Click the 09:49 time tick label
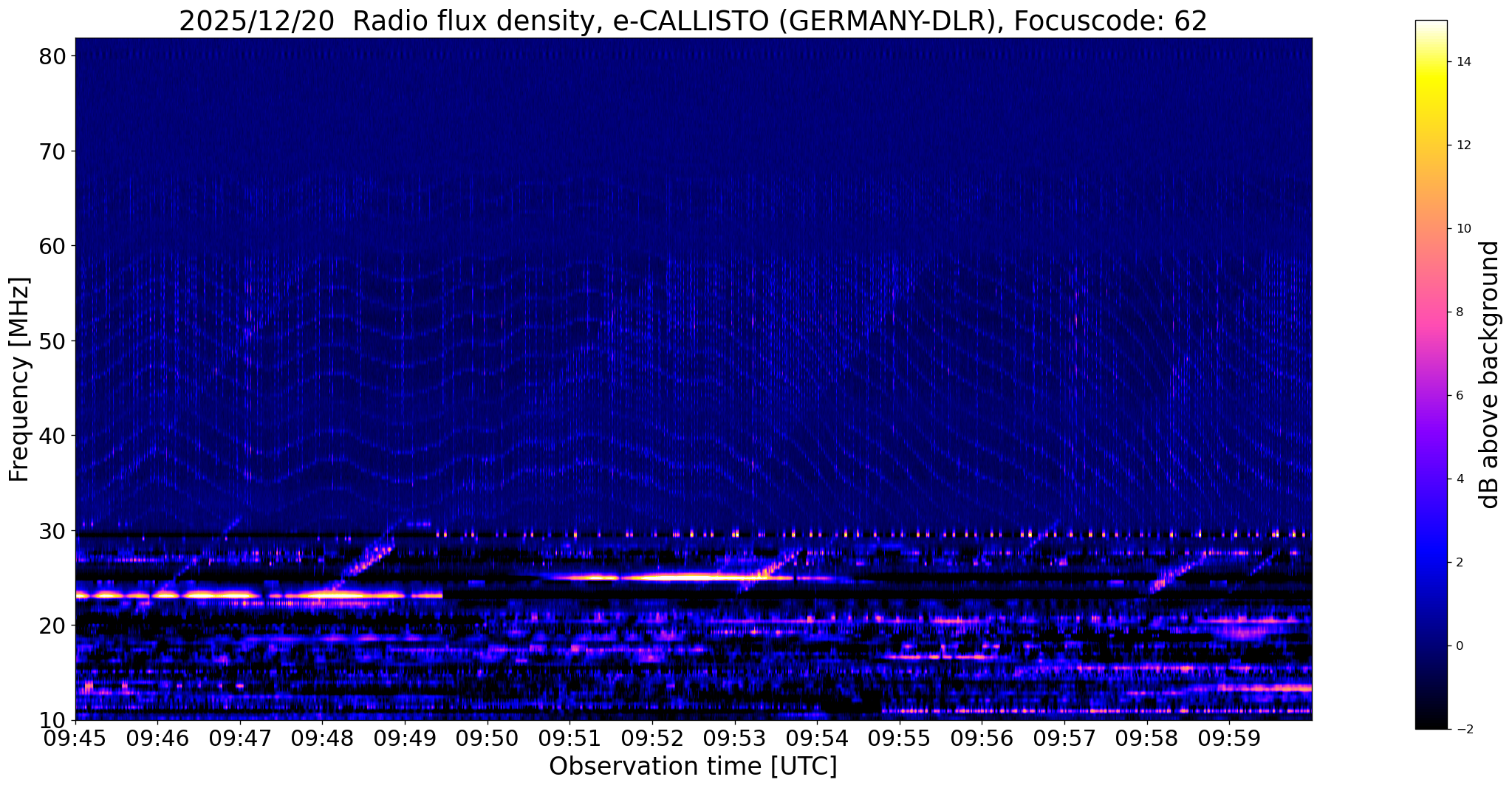This screenshot has width=1512, height=788. 405,739
